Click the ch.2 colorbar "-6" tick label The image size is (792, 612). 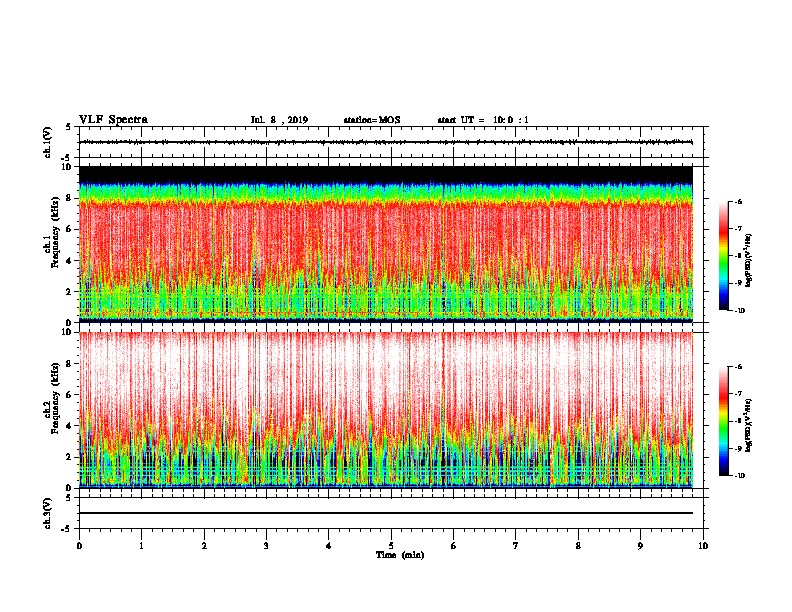(x=739, y=367)
